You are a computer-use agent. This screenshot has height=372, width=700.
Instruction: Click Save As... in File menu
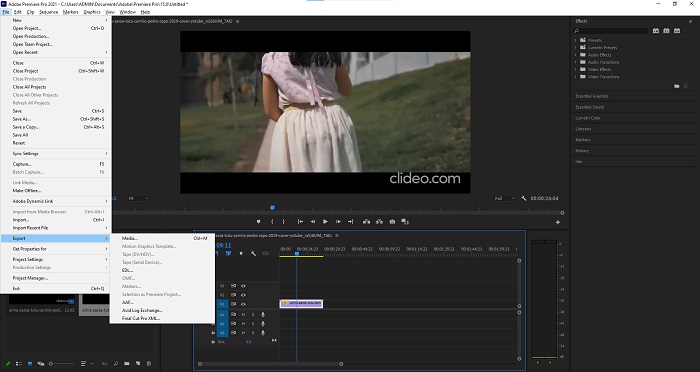(x=21, y=119)
